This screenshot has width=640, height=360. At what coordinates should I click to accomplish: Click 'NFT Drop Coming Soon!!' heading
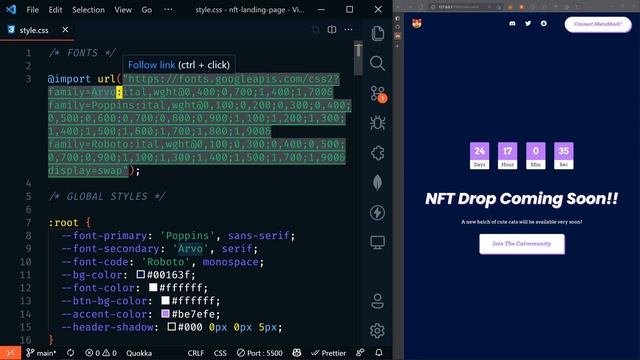522,199
